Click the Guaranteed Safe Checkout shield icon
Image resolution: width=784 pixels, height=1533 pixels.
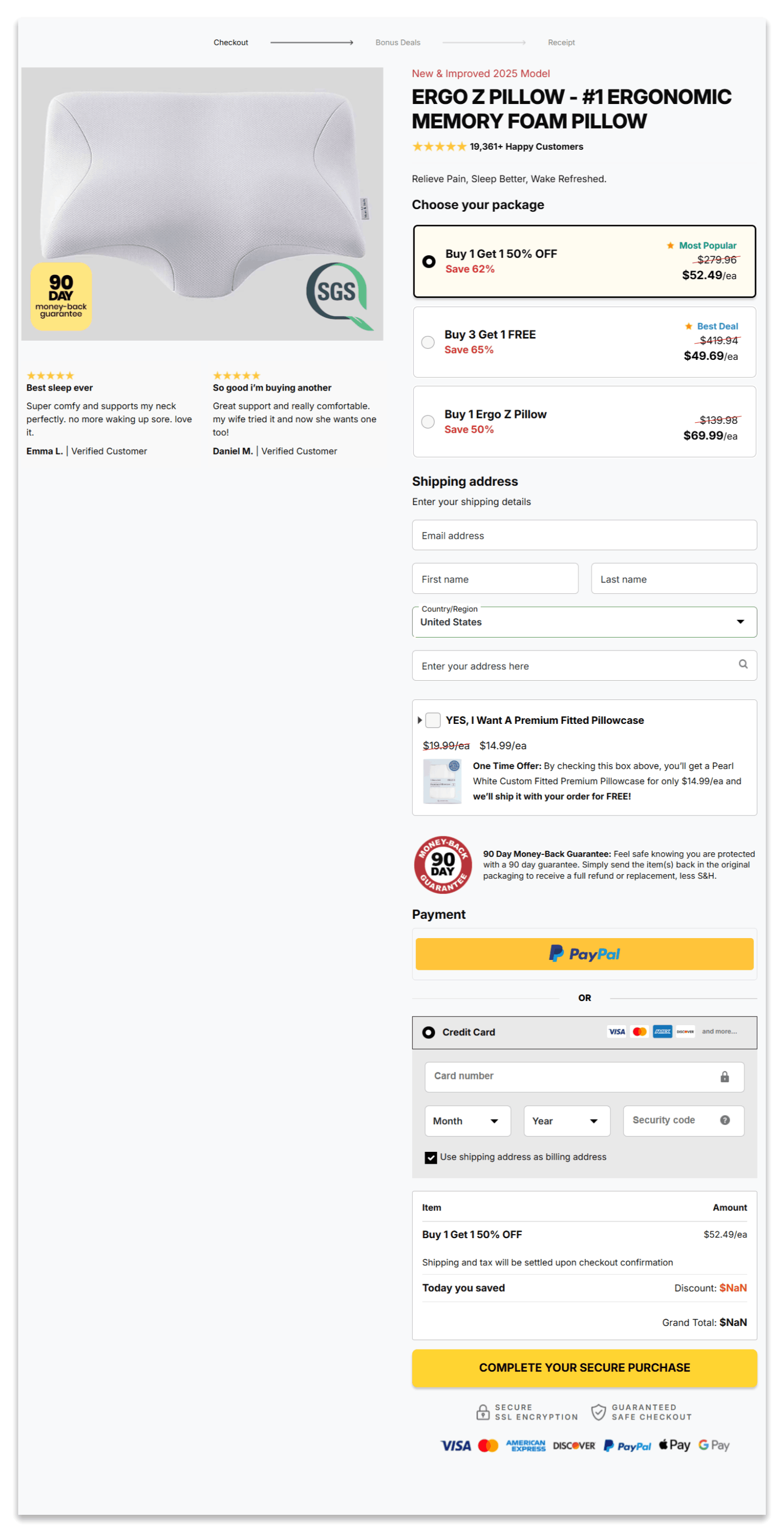point(598,1413)
